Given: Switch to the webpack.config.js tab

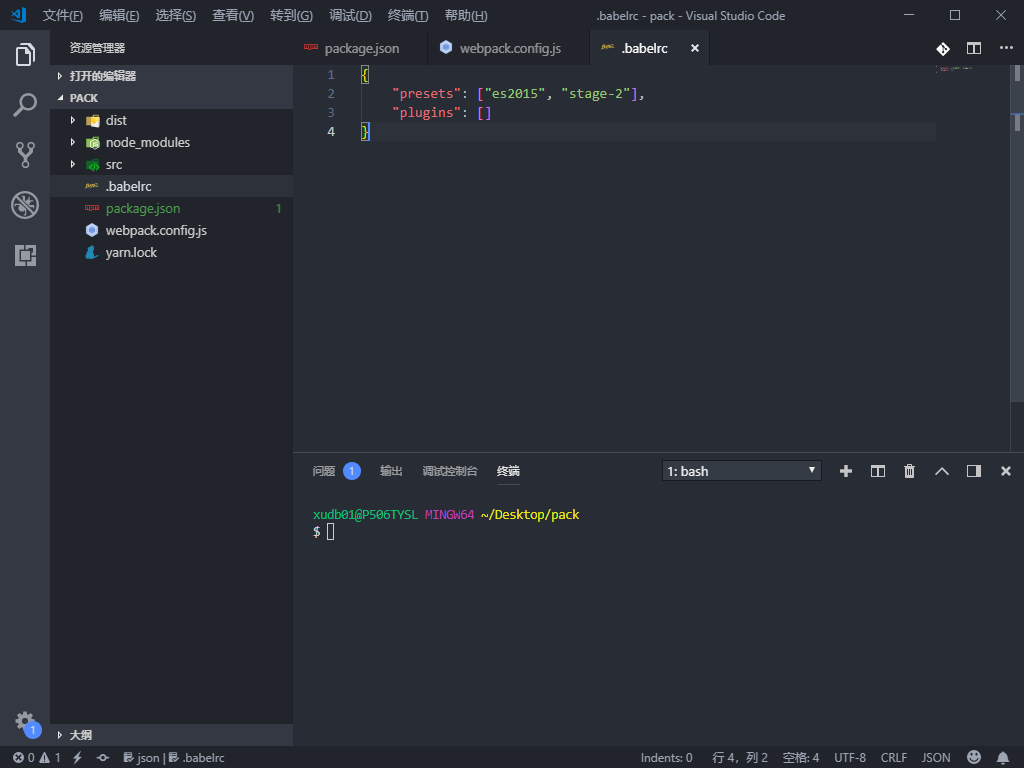Looking at the screenshot, I should [509, 48].
